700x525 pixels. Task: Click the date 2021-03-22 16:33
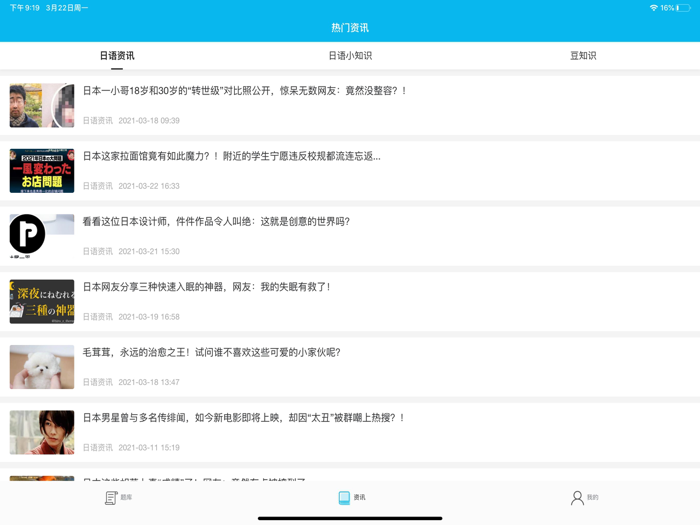pos(149,186)
